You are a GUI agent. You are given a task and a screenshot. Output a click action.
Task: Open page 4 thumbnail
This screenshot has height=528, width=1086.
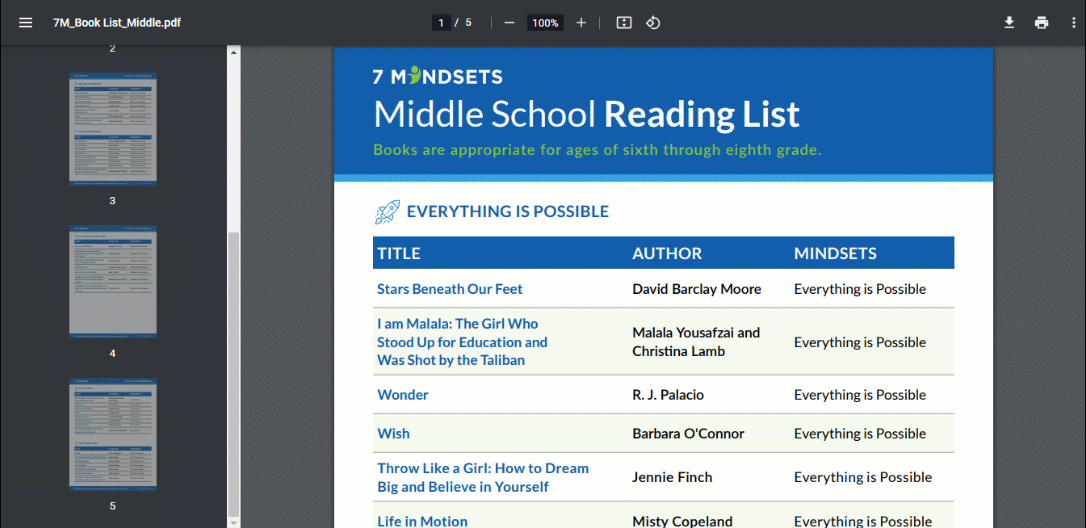113,281
